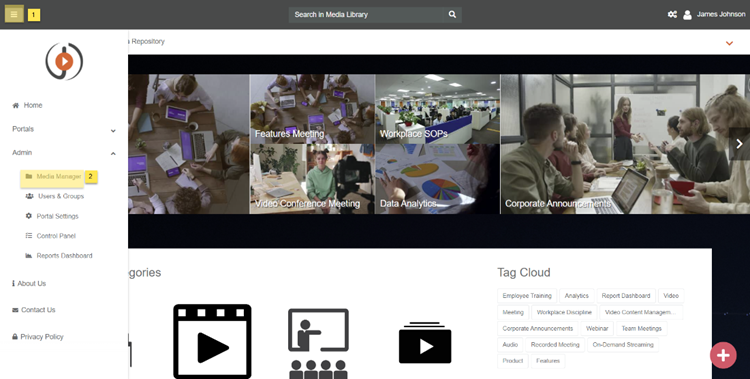The image size is (750, 379).
Task: Collapse the Admin menu chevron
Action: point(113,154)
